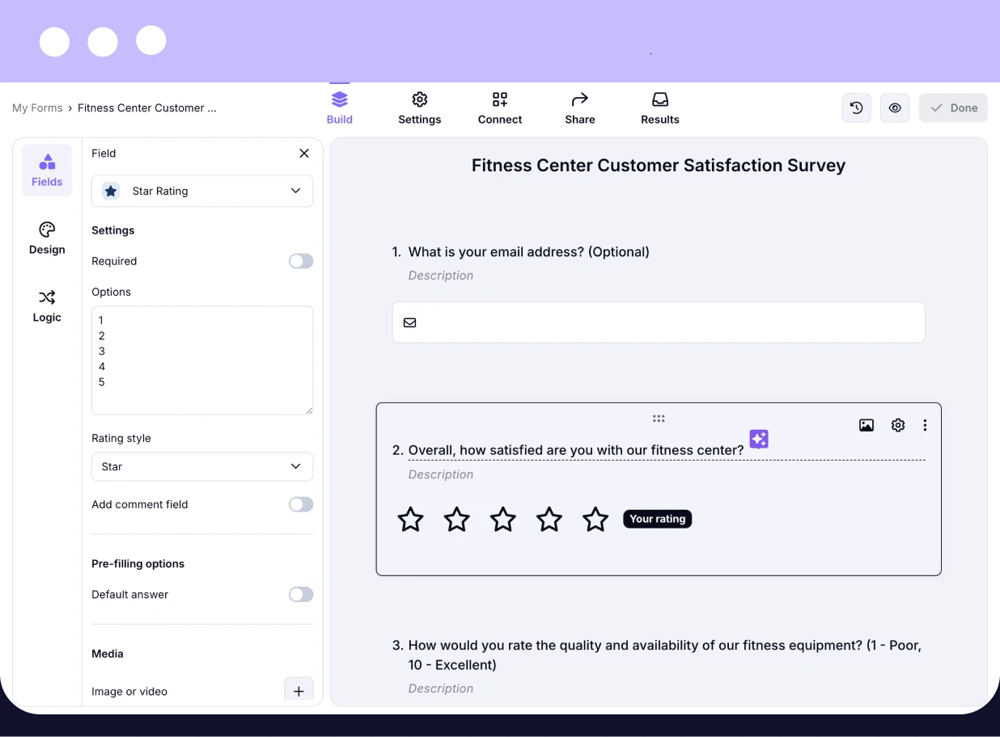
Task: Open form preview with the eye icon
Action: [x=894, y=107]
